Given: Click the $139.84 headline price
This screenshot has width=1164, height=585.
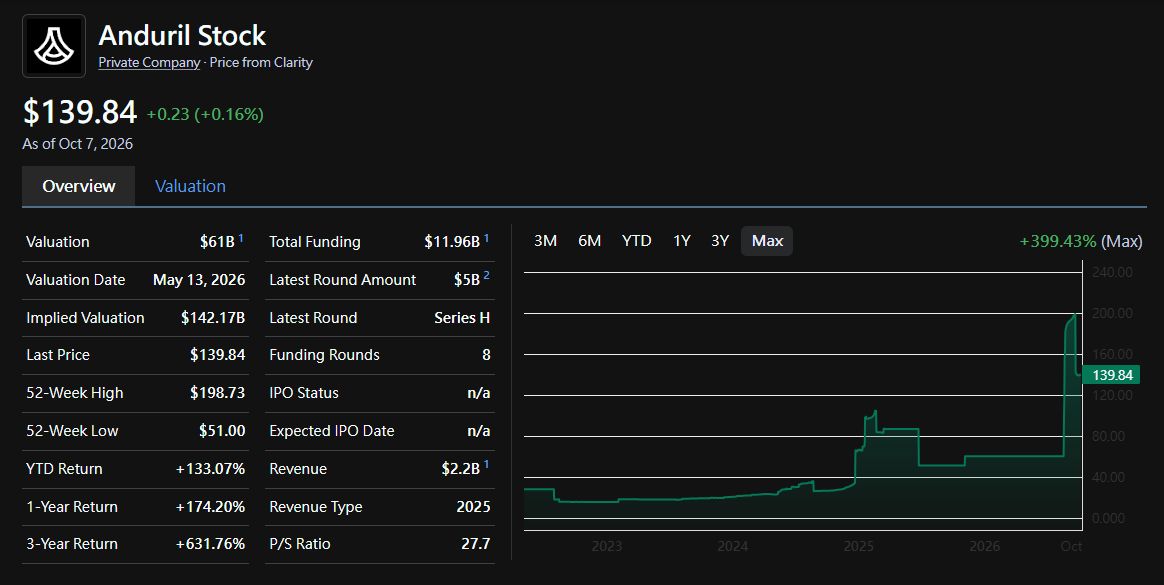Looking at the screenshot, I should (80, 112).
